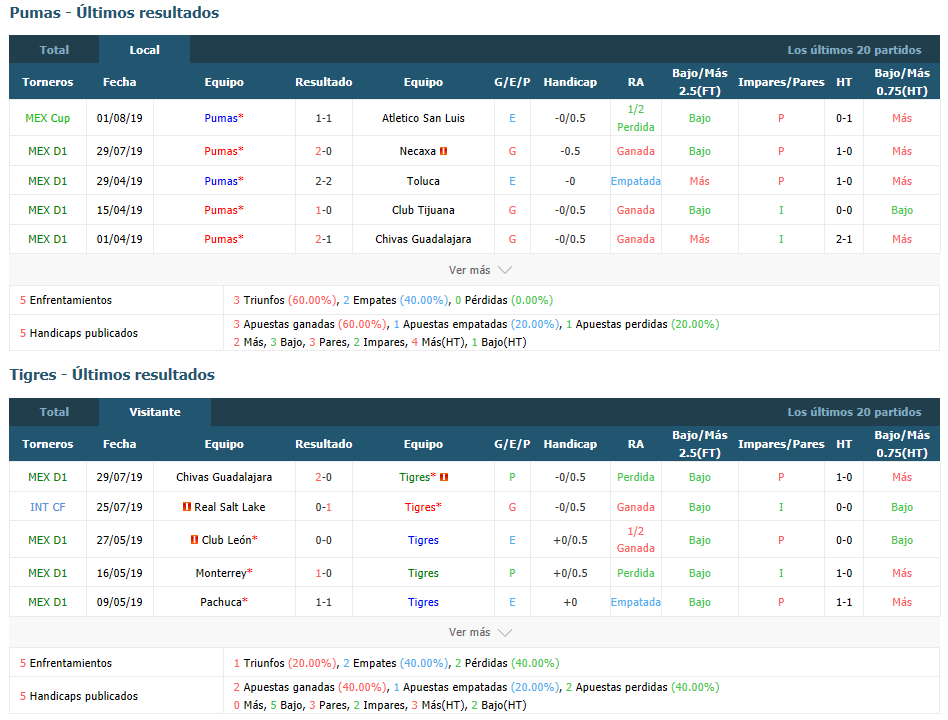Click Tigres in the Monterrey row
Screen dimensions: 948x720
[x=423, y=572]
